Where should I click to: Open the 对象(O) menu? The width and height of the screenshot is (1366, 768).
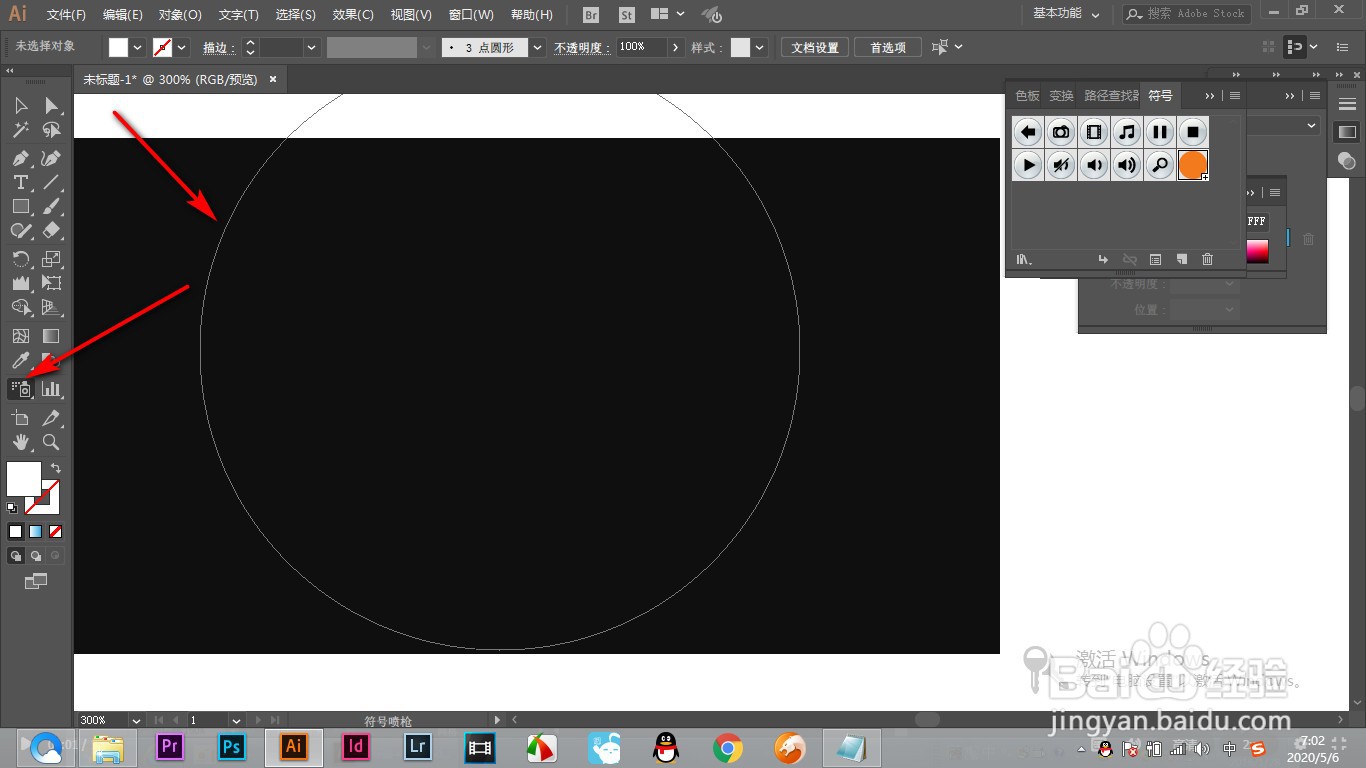pyautogui.click(x=180, y=15)
